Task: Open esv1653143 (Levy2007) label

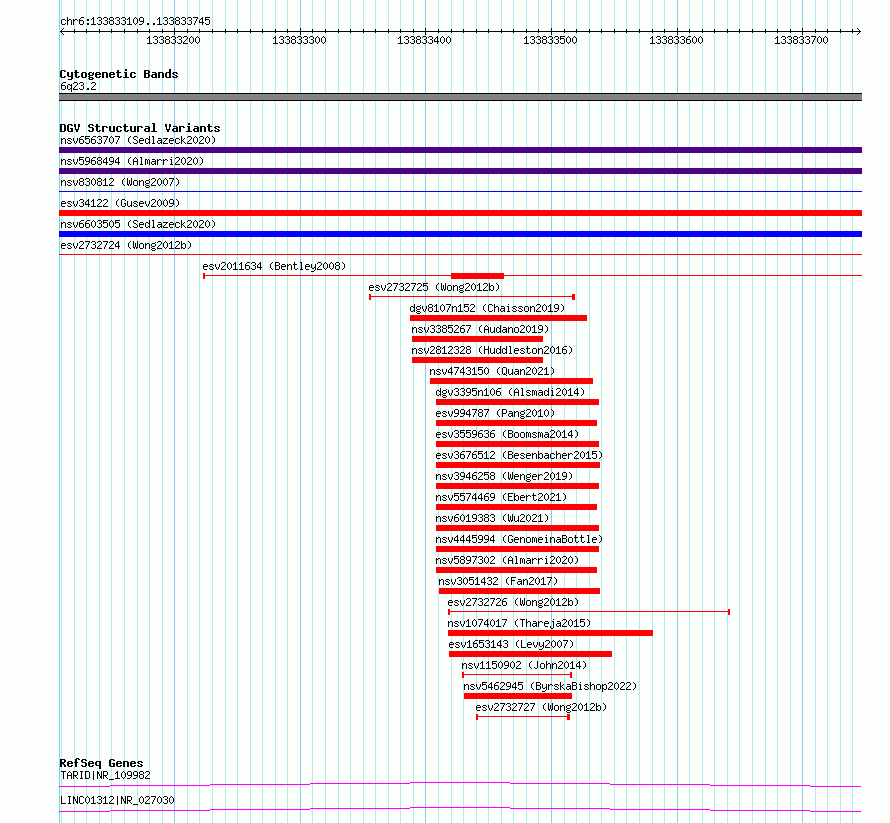Action: 511,644
